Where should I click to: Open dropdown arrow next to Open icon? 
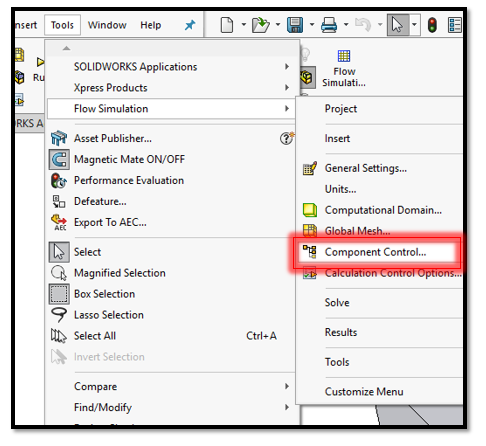coord(278,25)
